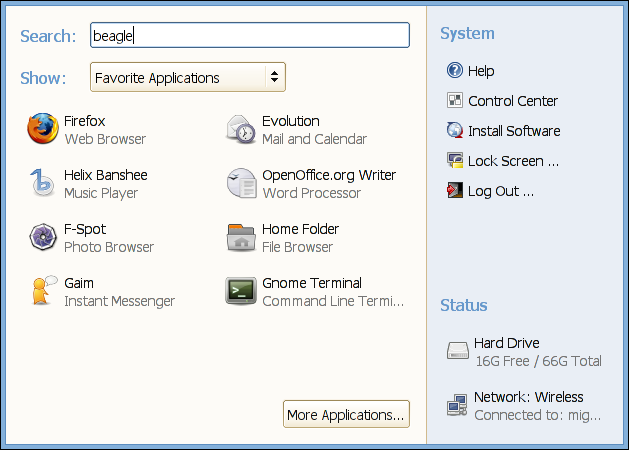Open the Show Favorite Applications dropdown
The height and width of the screenshot is (450, 629).
(x=188, y=77)
